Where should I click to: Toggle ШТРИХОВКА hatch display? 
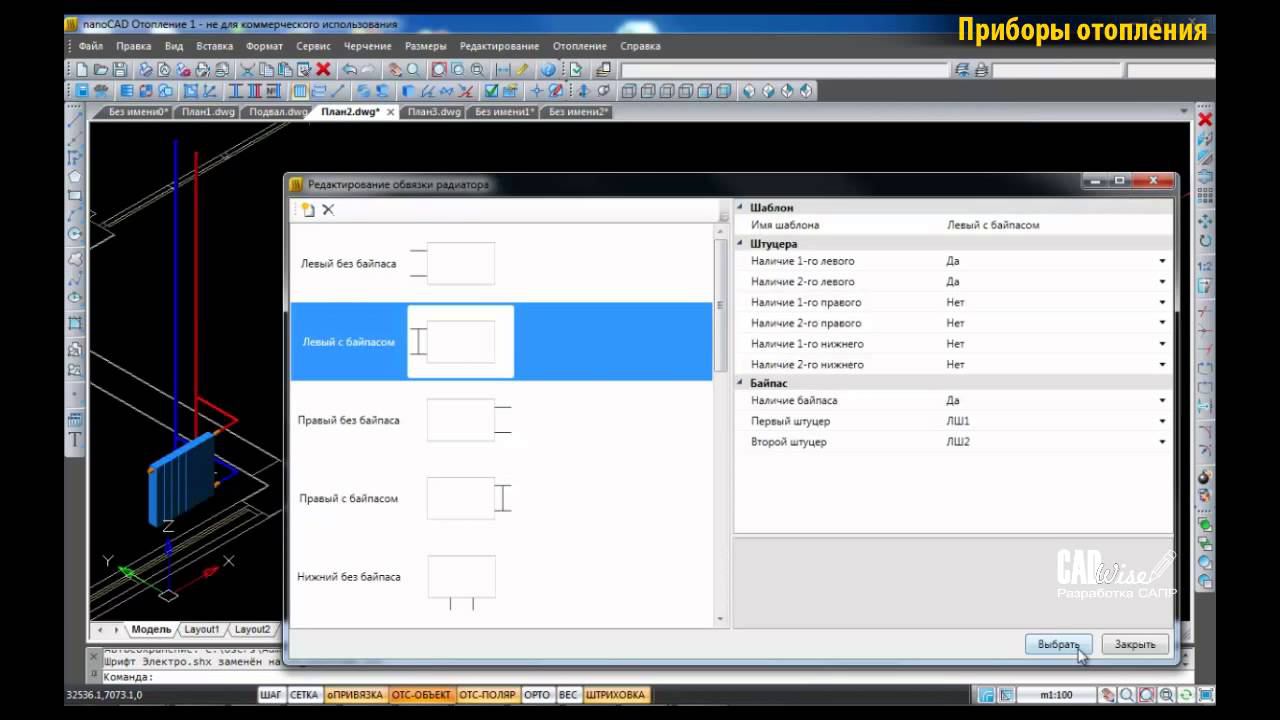(615, 695)
